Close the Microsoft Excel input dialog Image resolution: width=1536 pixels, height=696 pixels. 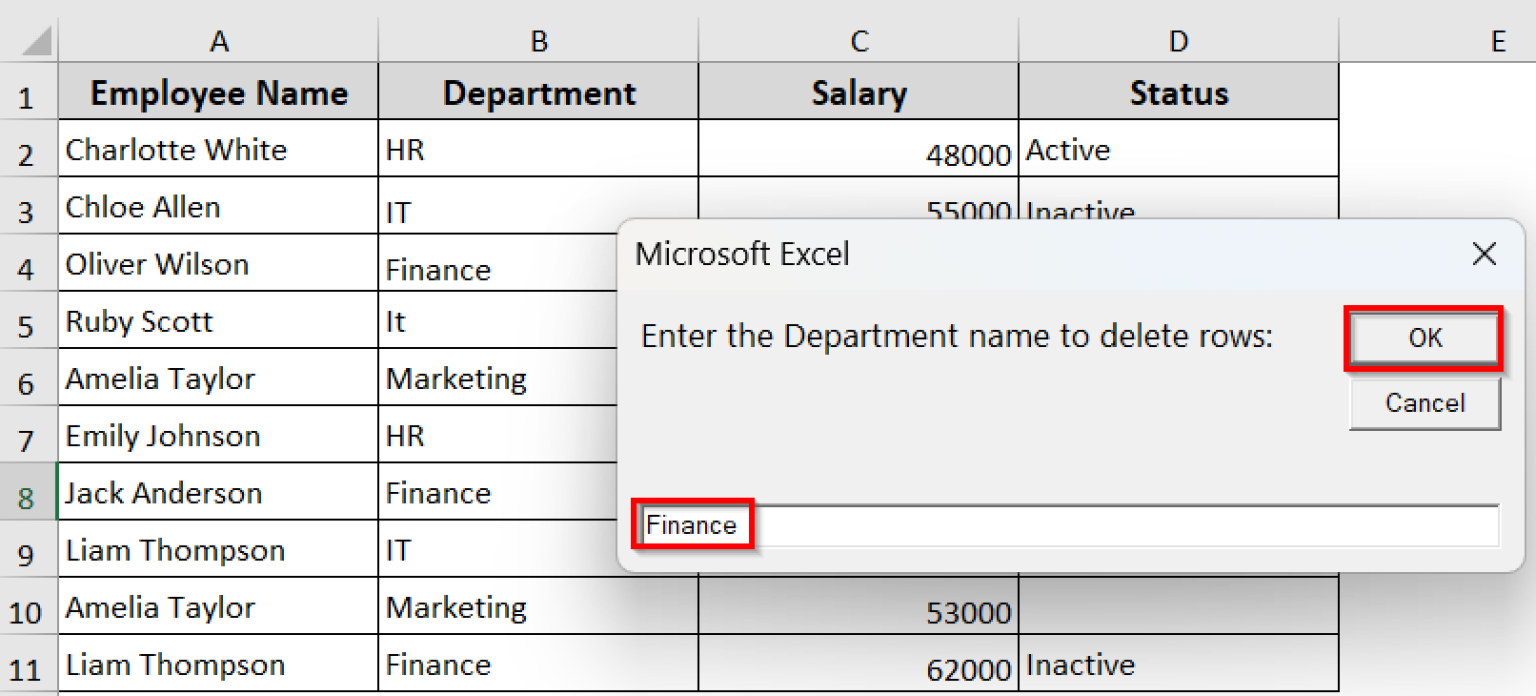(1484, 254)
